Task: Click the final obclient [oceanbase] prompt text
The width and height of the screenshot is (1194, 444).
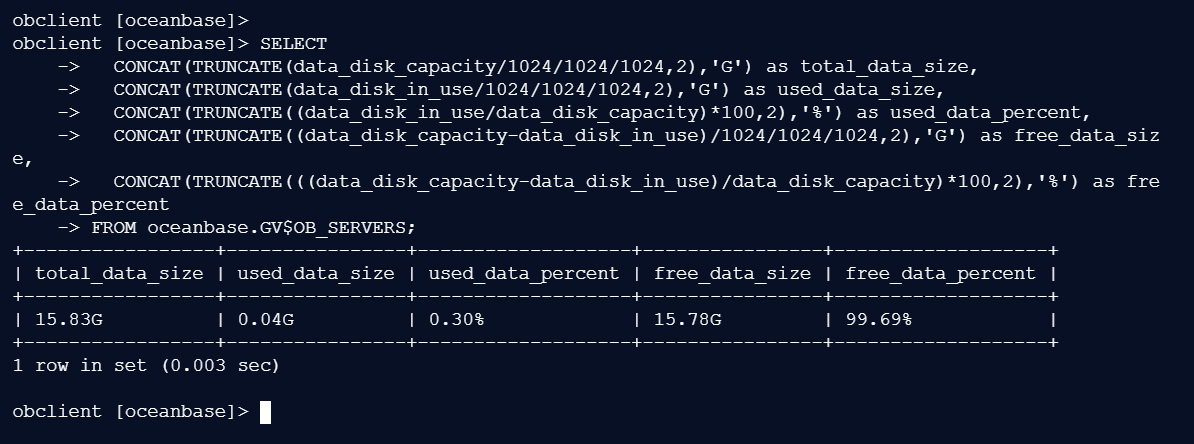Action: click(130, 412)
